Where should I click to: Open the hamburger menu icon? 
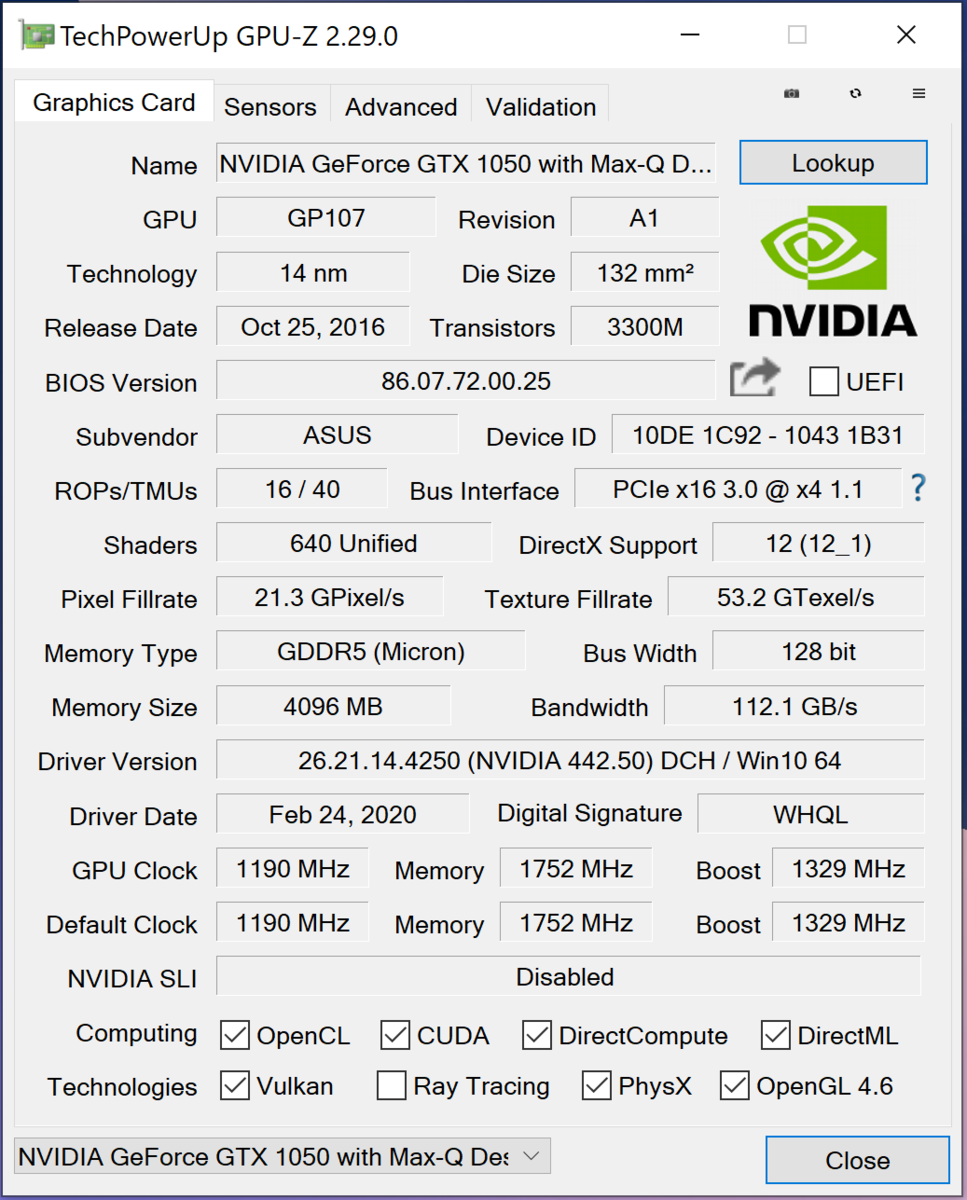click(x=919, y=93)
